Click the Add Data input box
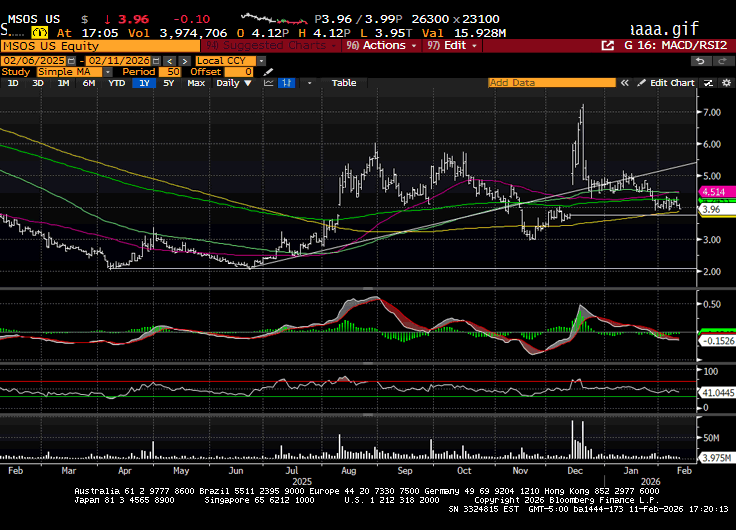The image size is (736, 530). point(552,83)
